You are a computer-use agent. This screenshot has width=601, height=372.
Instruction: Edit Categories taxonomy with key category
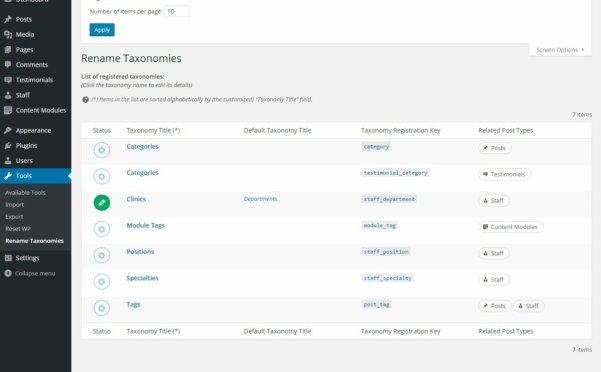point(142,146)
